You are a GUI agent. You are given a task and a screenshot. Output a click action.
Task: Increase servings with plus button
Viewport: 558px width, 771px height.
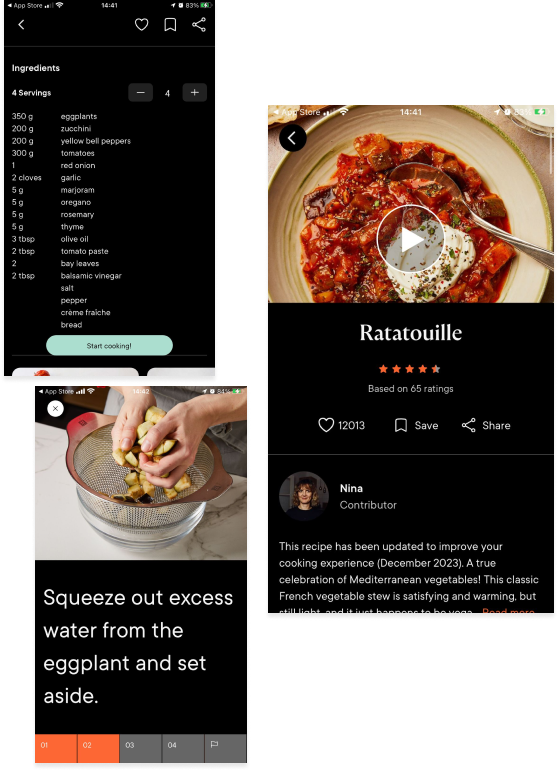pyautogui.click(x=195, y=92)
